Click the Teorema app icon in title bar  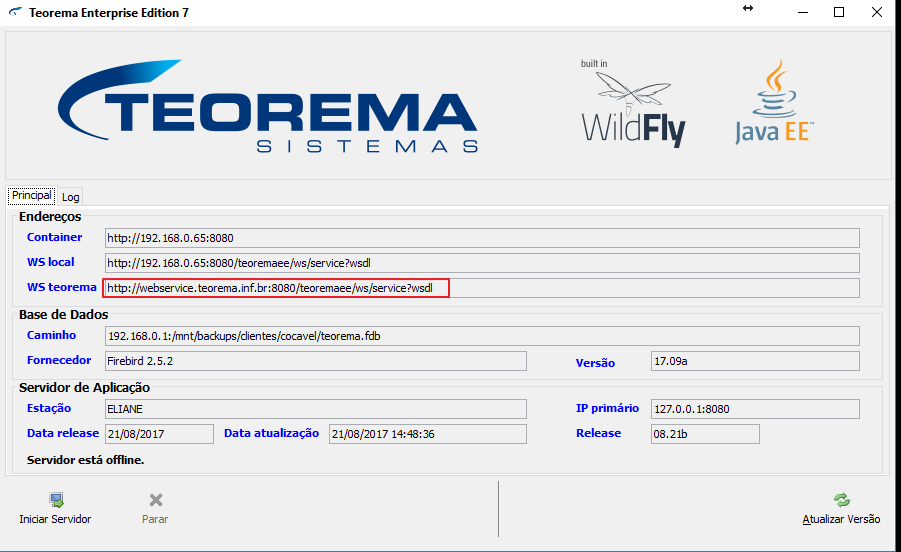coord(15,12)
